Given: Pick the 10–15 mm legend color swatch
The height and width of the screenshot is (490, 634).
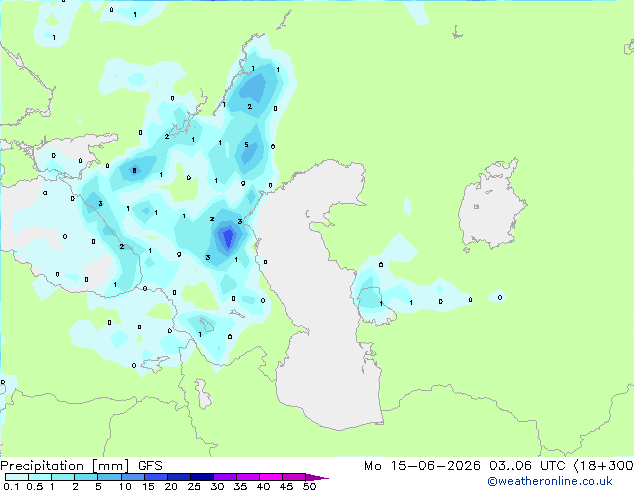Looking at the screenshot, I should [x=132, y=477].
